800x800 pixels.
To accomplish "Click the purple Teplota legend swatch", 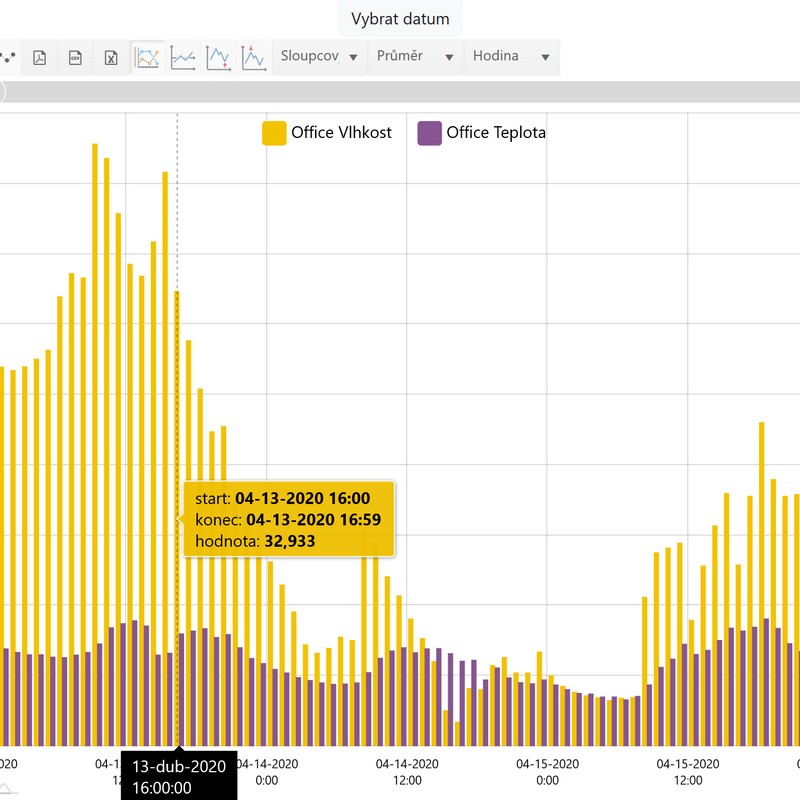I will [x=429, y=132].
